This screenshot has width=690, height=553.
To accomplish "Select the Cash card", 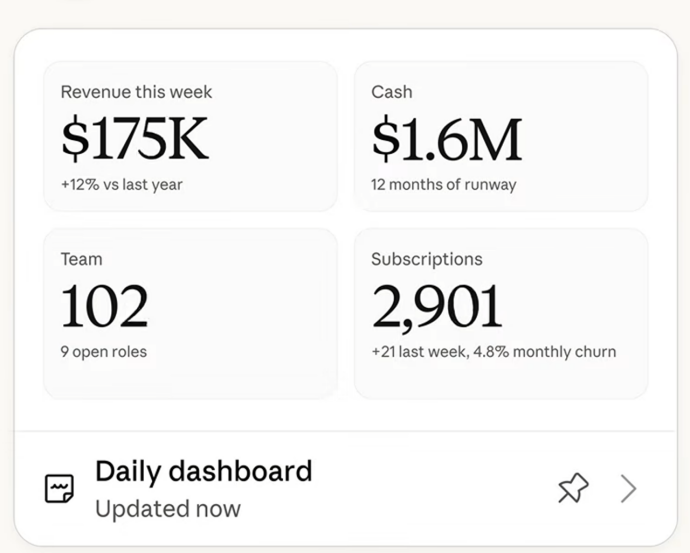I will coord(501,136).
